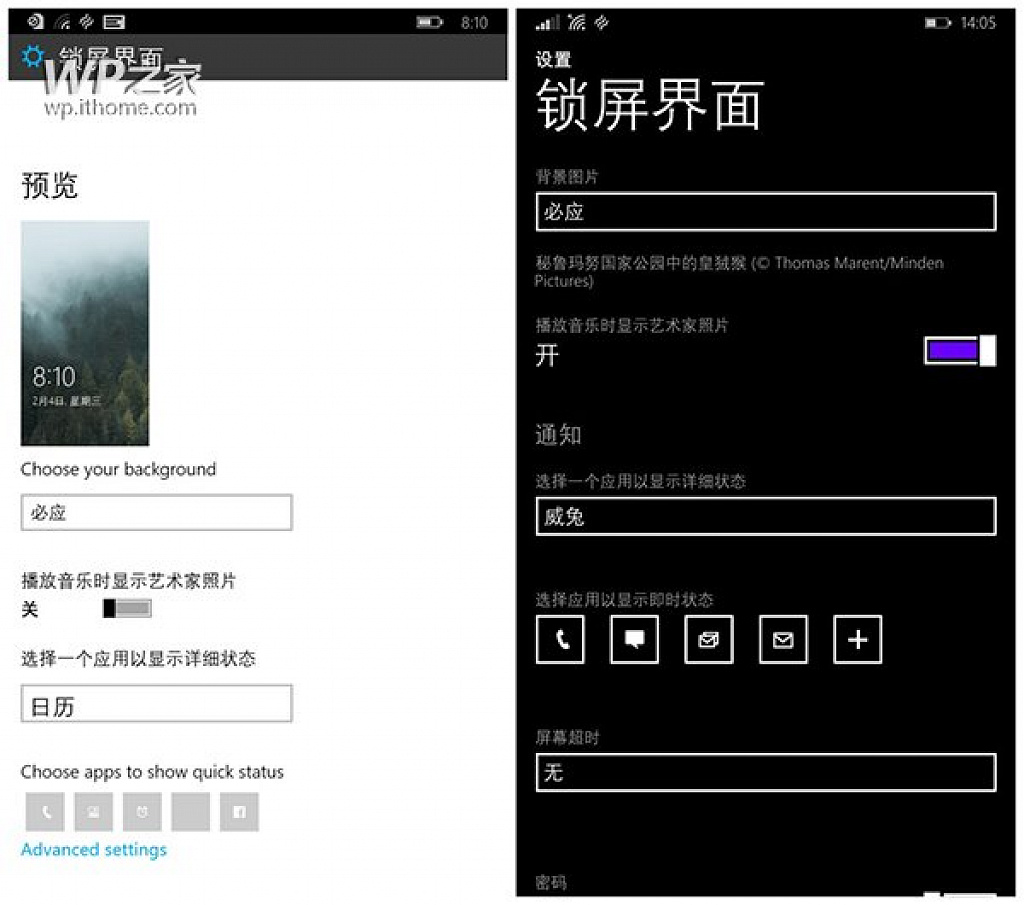This screenshot has height=905, width=1024.
Task: Open the 威兔 detailed status app dropdown
Action: click(766, 516)
